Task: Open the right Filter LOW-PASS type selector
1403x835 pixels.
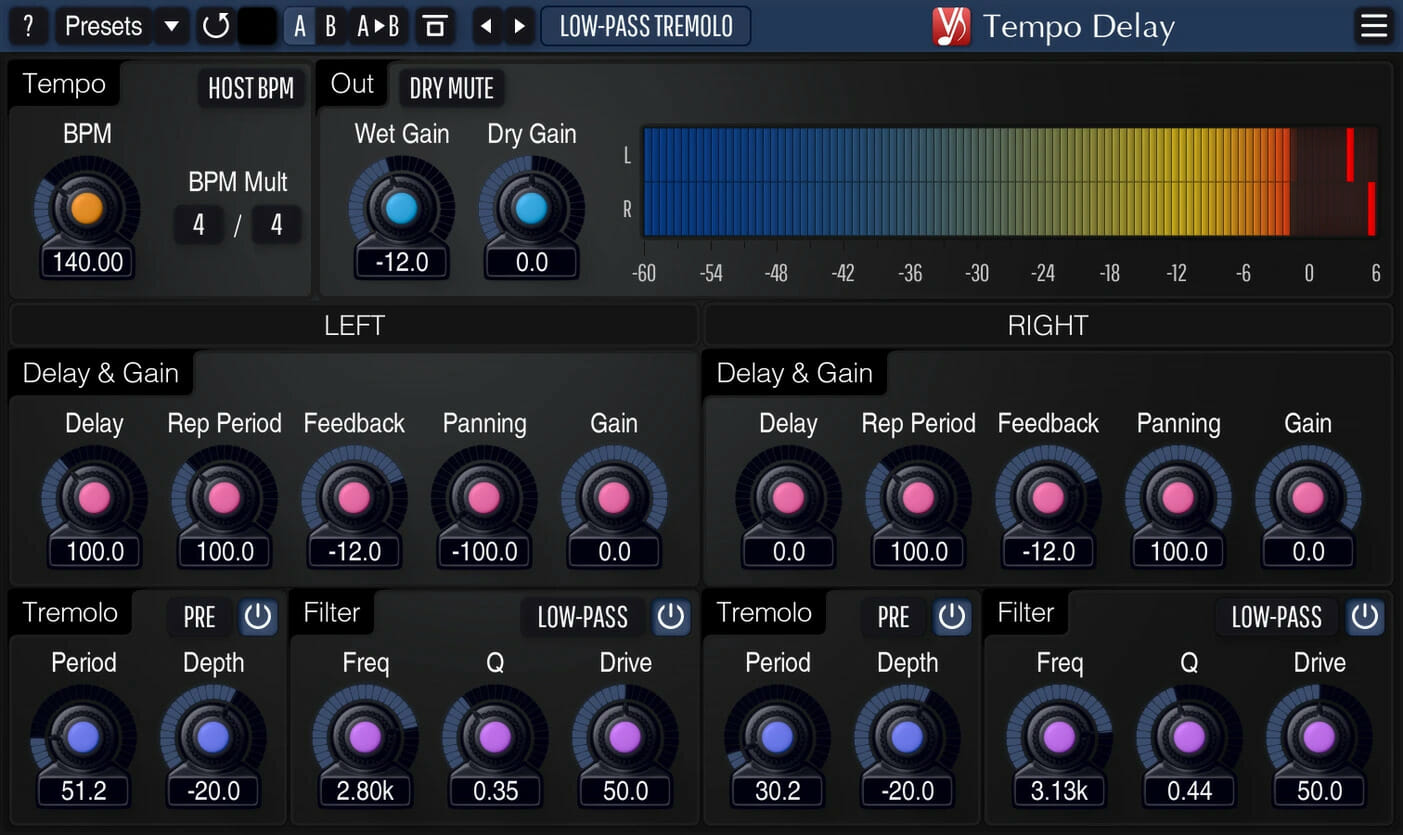Action: point(1276,617)
